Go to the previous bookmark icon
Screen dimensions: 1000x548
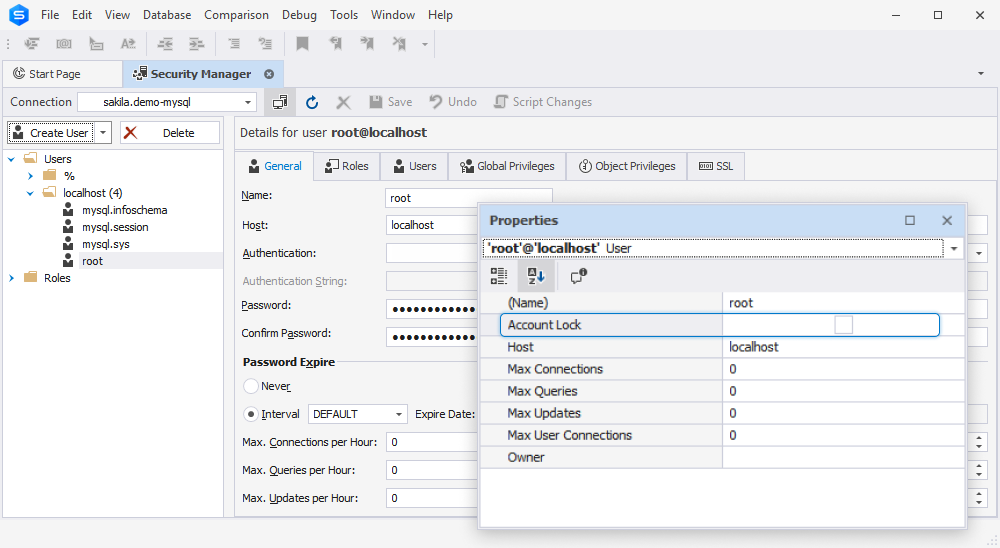[x=335, y=44]
